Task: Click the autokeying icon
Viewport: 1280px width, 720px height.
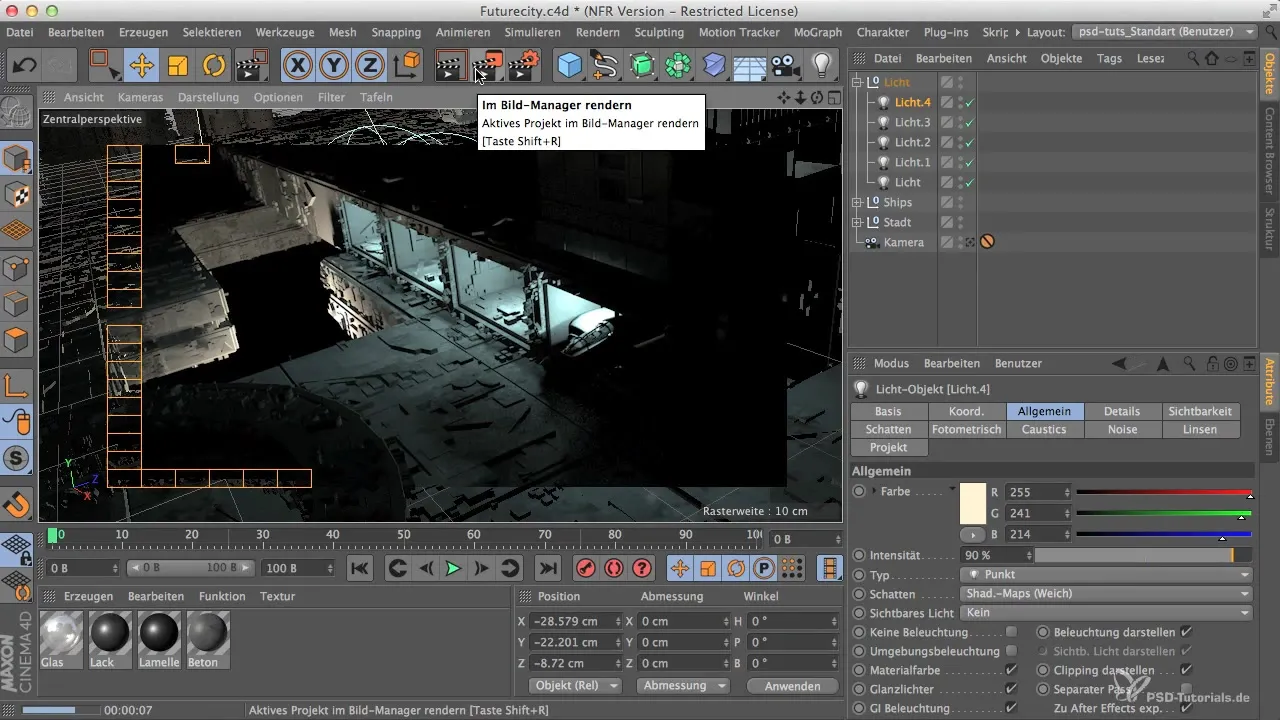Action: 614,568
